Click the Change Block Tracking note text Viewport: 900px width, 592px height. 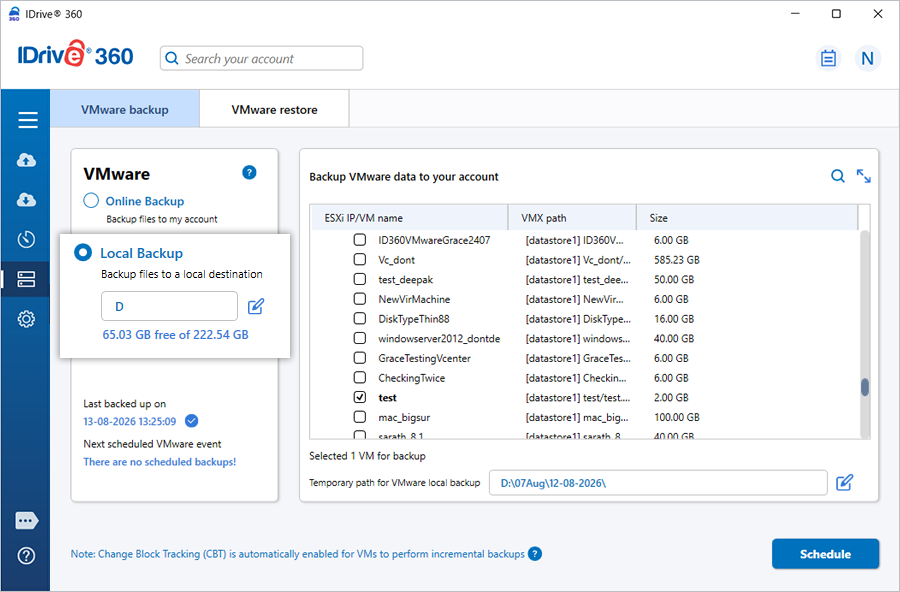point(297,554)
